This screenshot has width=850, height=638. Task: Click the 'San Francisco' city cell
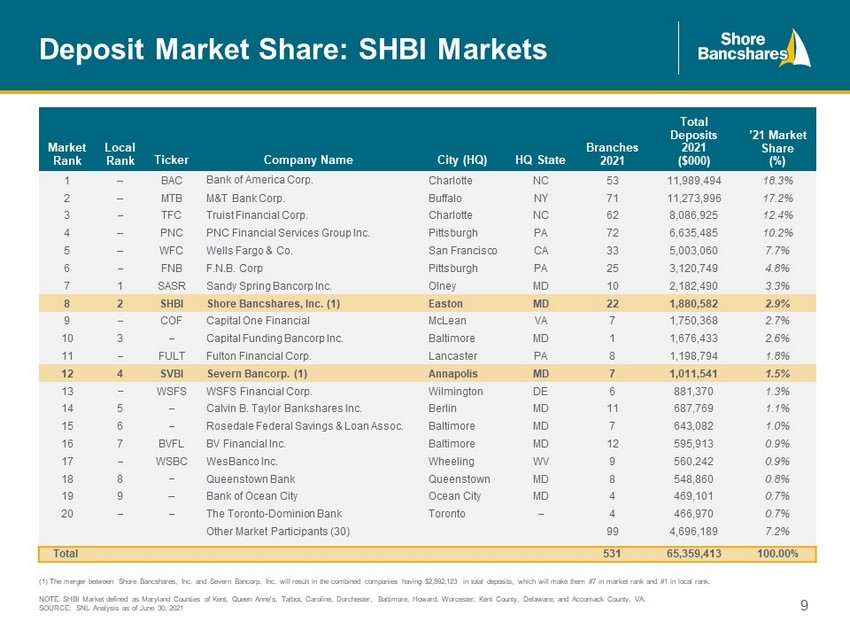(462, 250)
